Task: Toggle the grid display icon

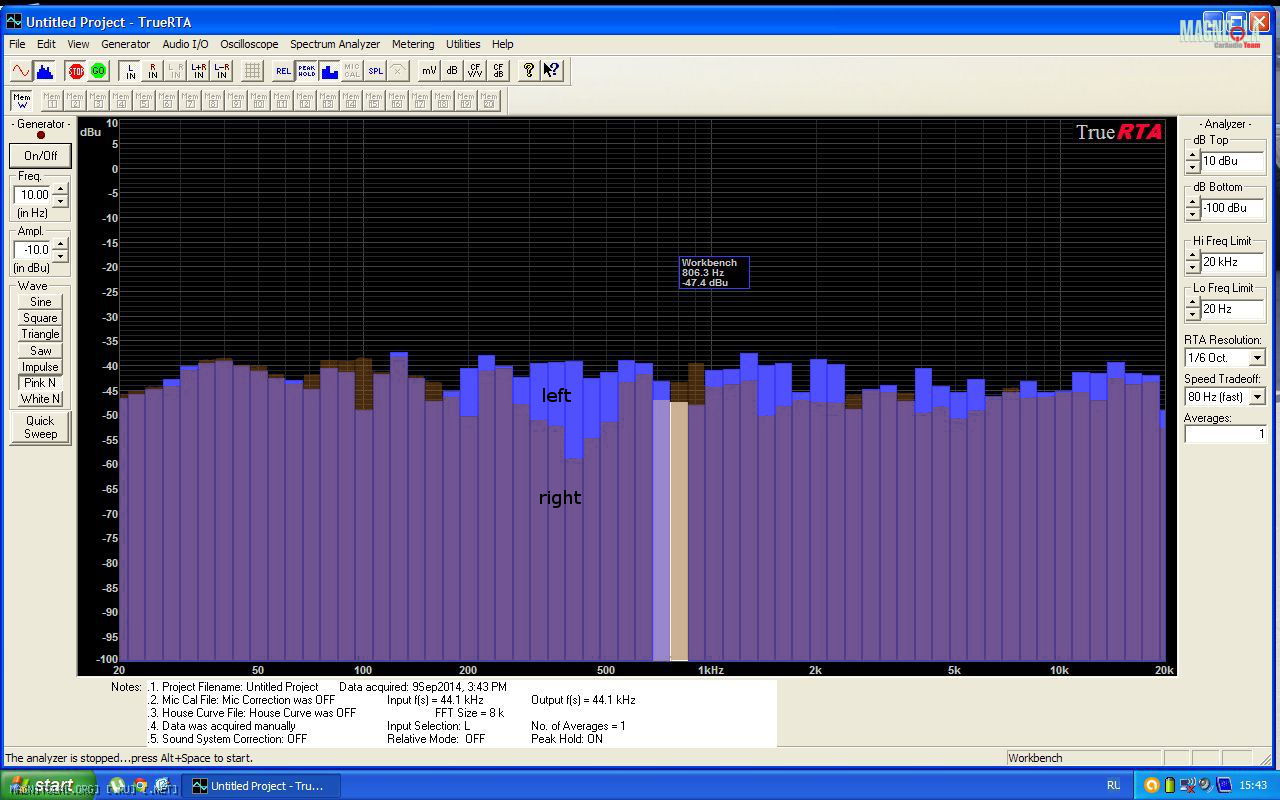Action: point(253,70)
